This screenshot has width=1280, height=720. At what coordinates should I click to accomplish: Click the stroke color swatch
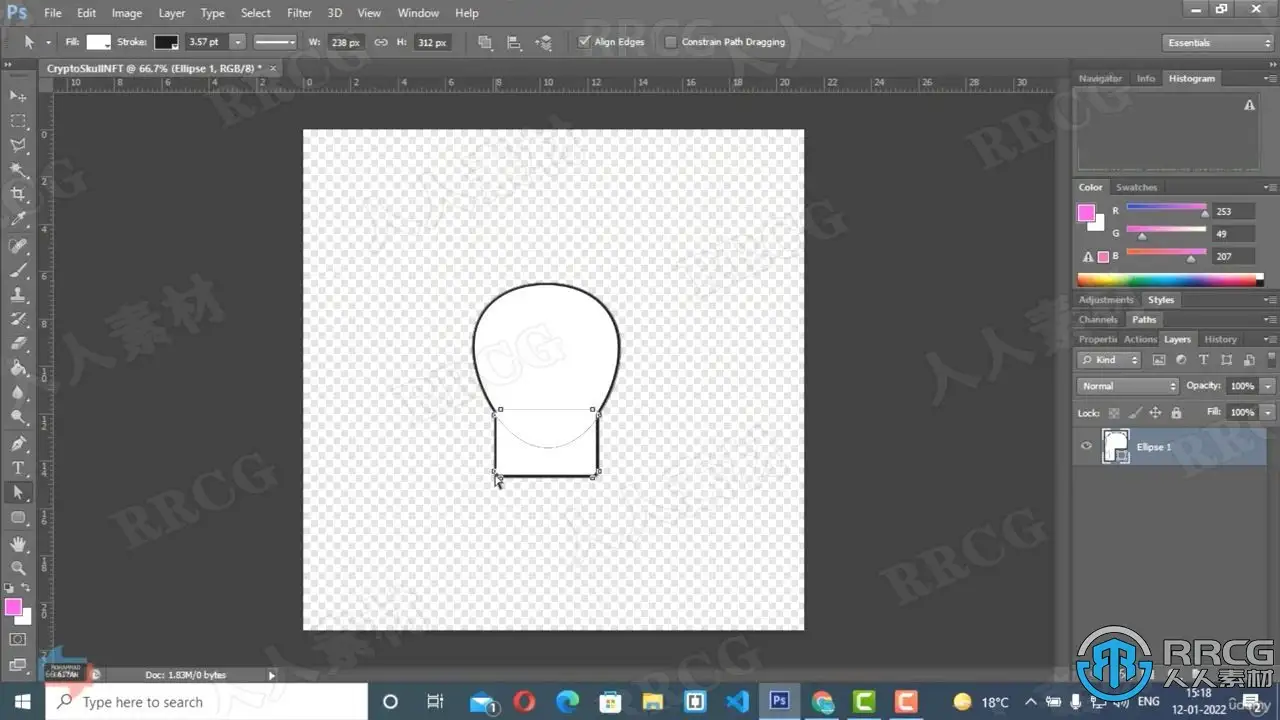pyautogui.click(x=166, y=42)
